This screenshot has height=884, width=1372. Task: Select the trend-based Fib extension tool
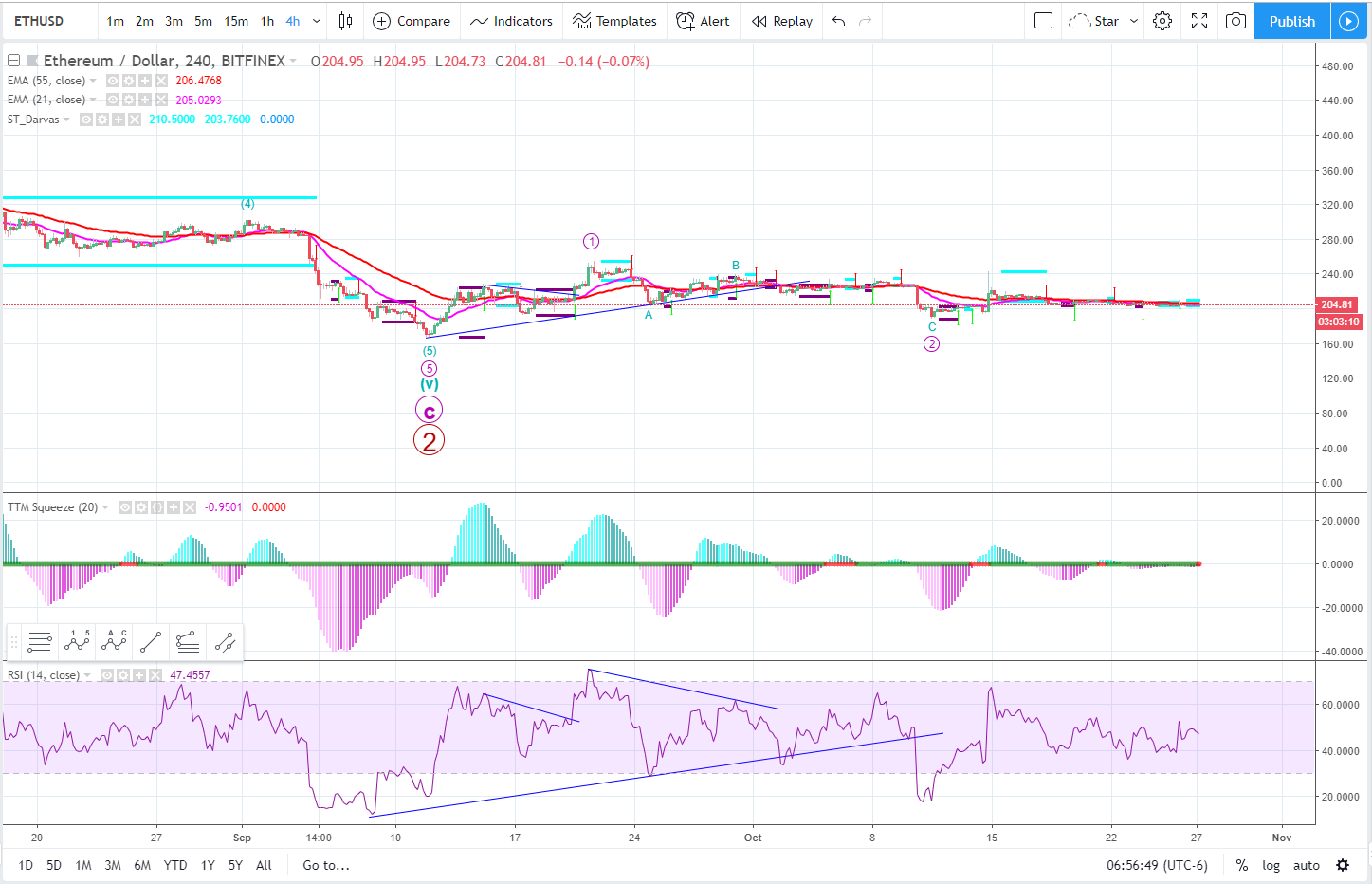point(188,642)
